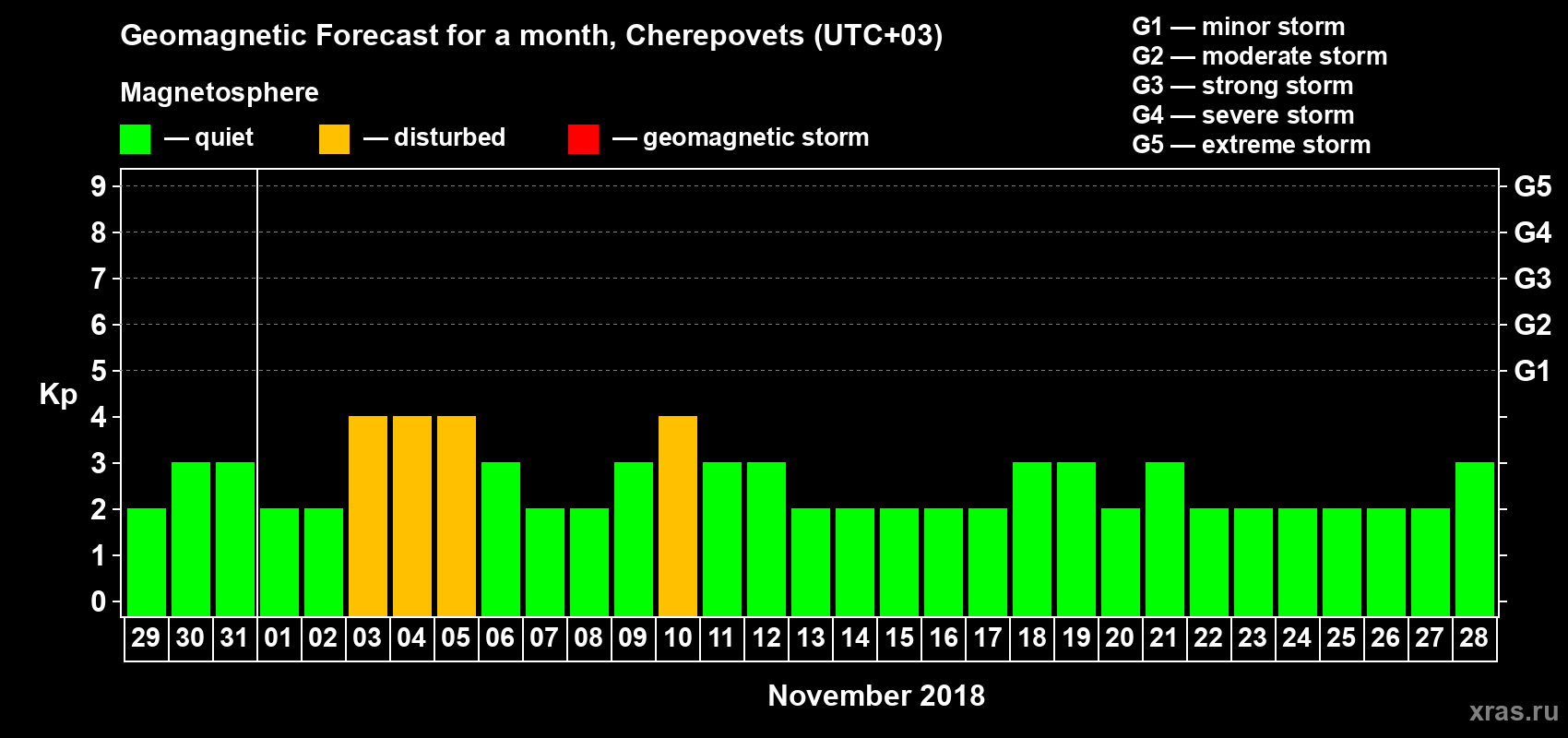The width and height of the screenshot is (1568, 738).
Task: Click the 'Magnetosphere' heading
Action: click(220, 93)
